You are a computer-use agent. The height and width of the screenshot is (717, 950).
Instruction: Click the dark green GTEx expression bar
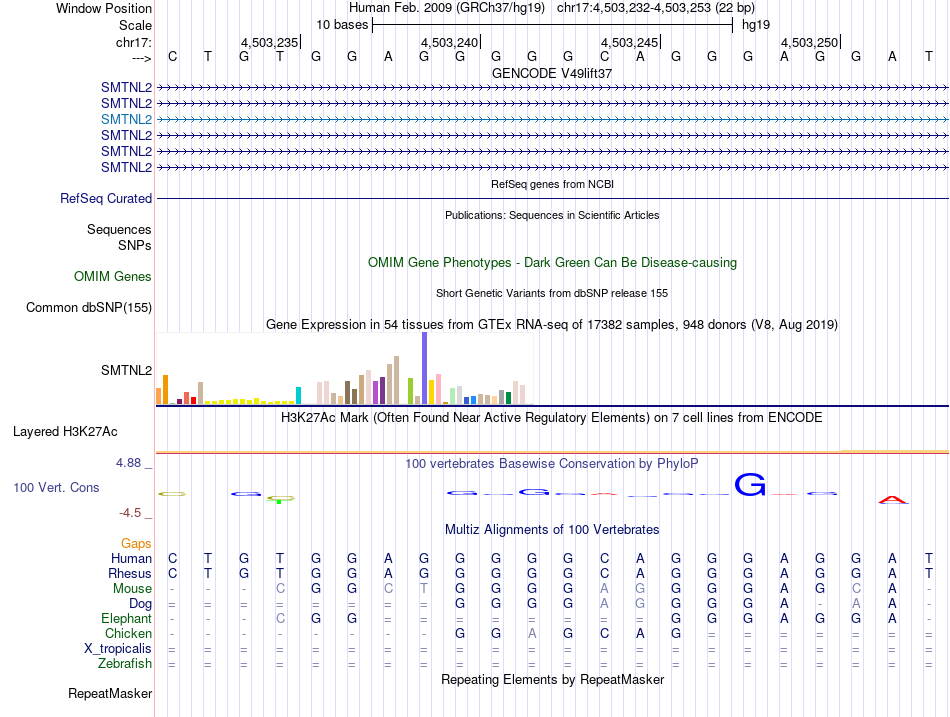coord(508,398)
